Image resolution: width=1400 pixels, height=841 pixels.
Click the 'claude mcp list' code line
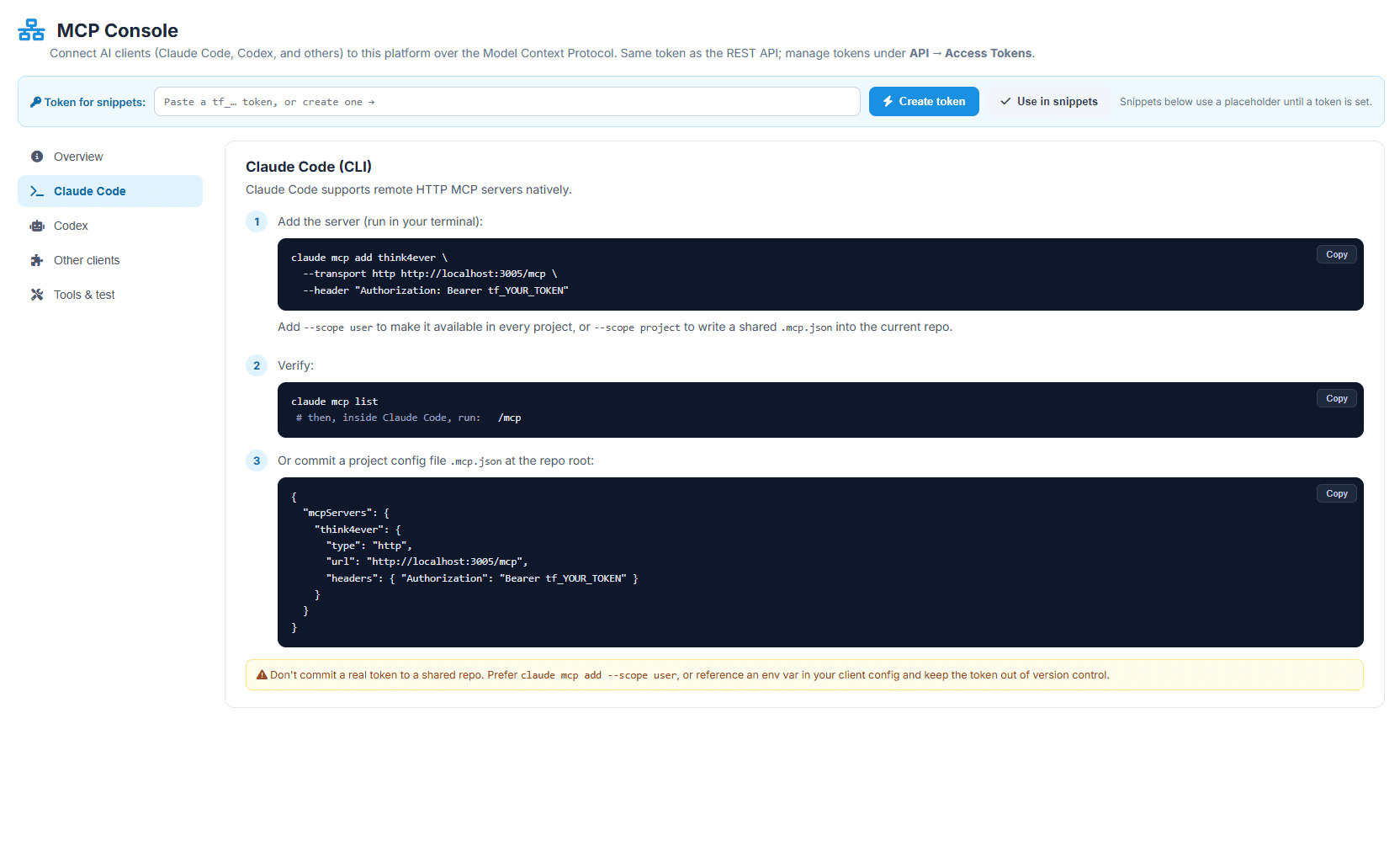(x=335, y=402)
